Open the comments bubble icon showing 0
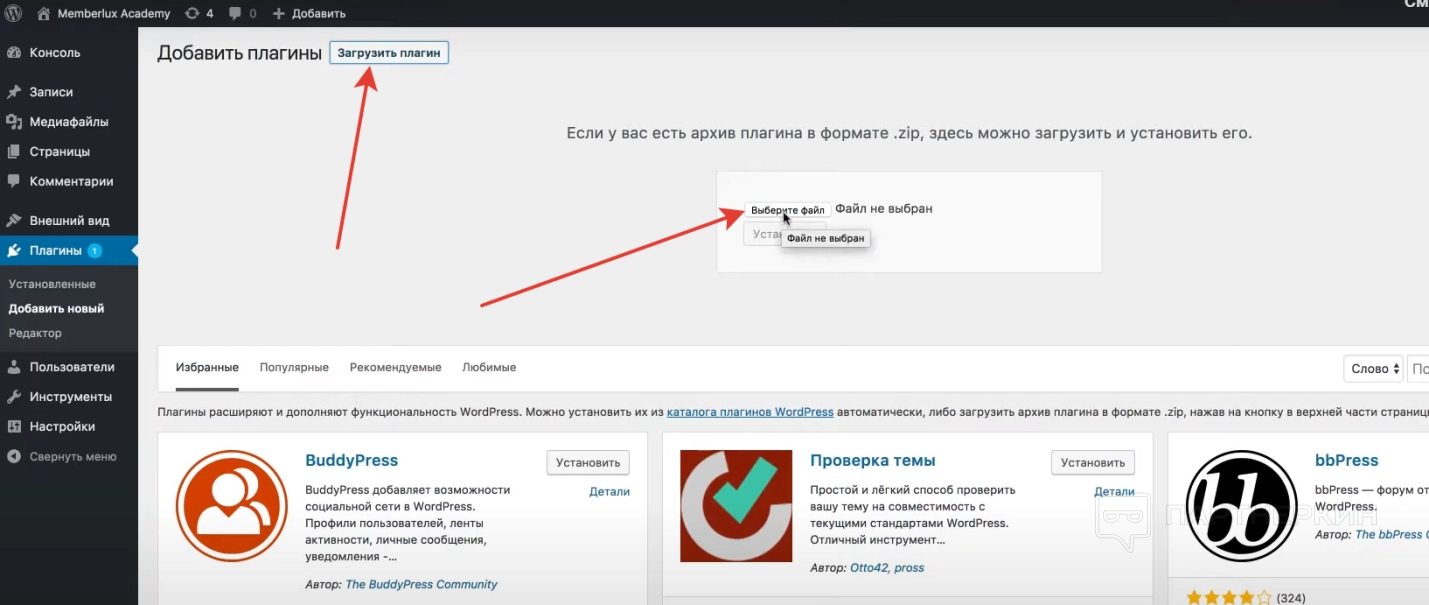Viewport: 1429px width, 605px height. [x=235, y=14]
